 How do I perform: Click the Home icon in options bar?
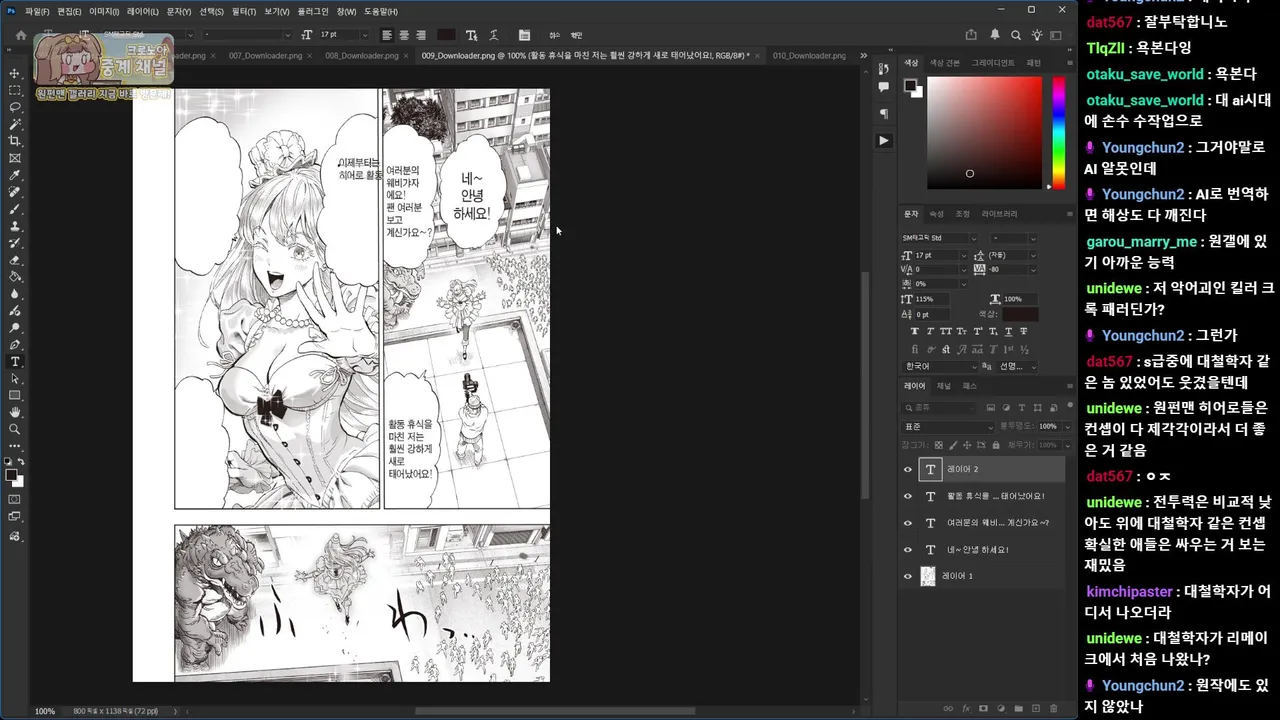21,35
